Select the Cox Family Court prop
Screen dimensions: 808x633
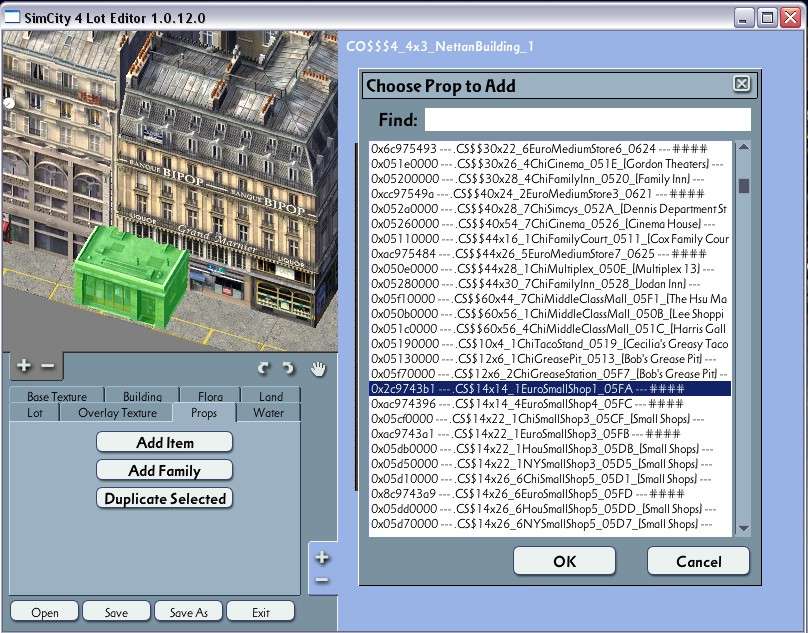click(x=550, y=239)
